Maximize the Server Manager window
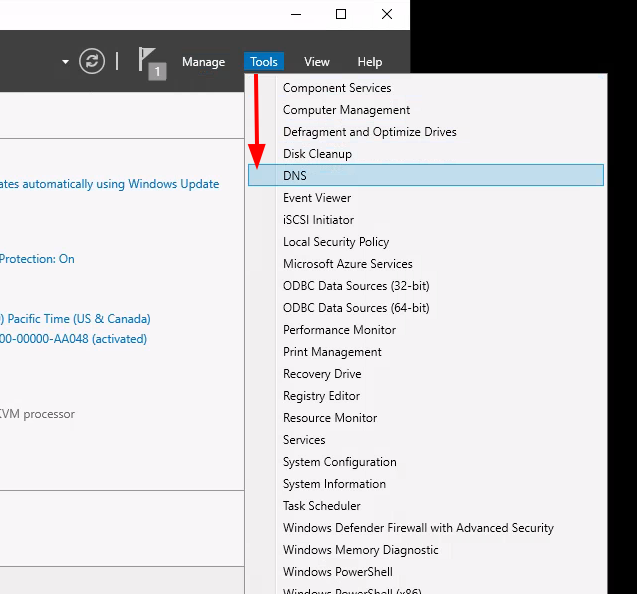Image resolution: width=637 pixels, height=594 pixels. (341, 14)
